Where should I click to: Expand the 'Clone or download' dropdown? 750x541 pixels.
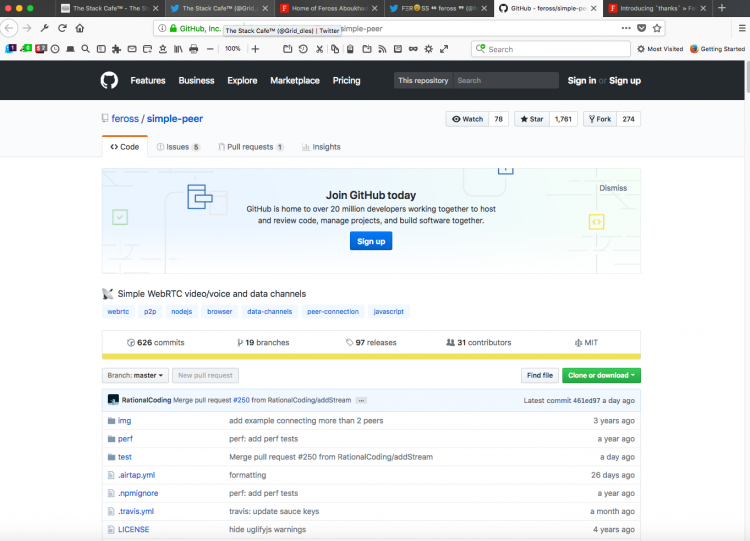click(x=601, y=375)
